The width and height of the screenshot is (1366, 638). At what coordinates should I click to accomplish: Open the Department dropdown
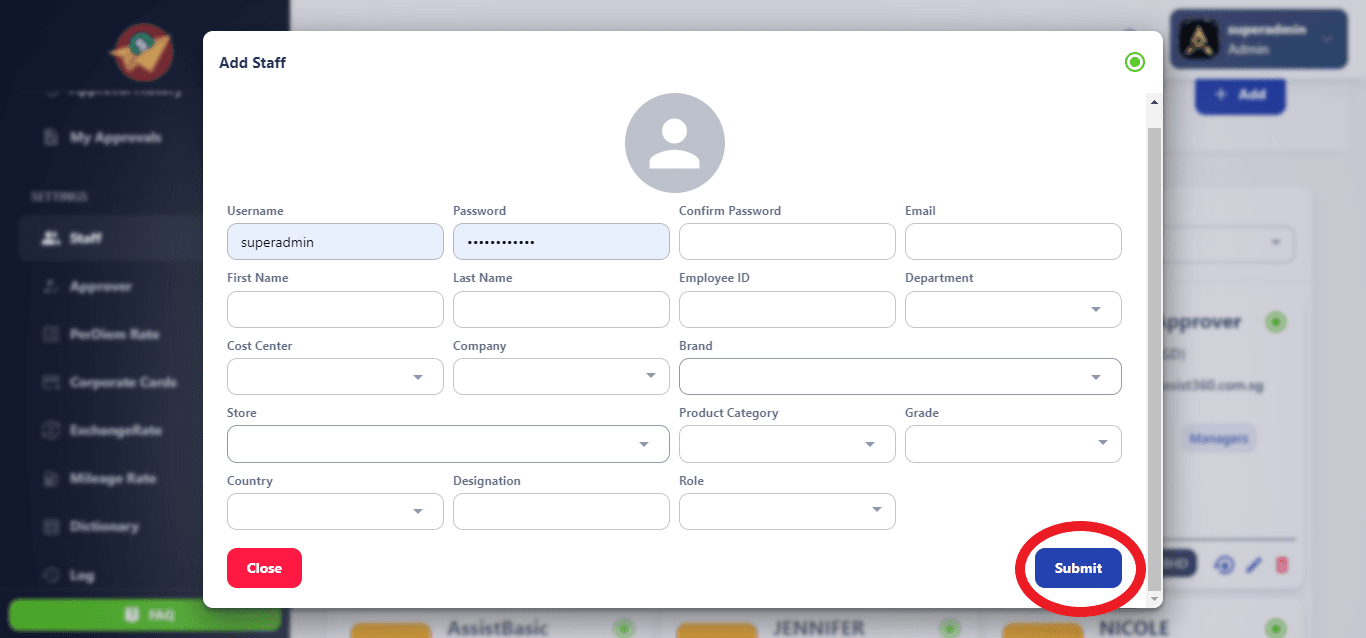pyautogui.click(x=1012, y=309)
